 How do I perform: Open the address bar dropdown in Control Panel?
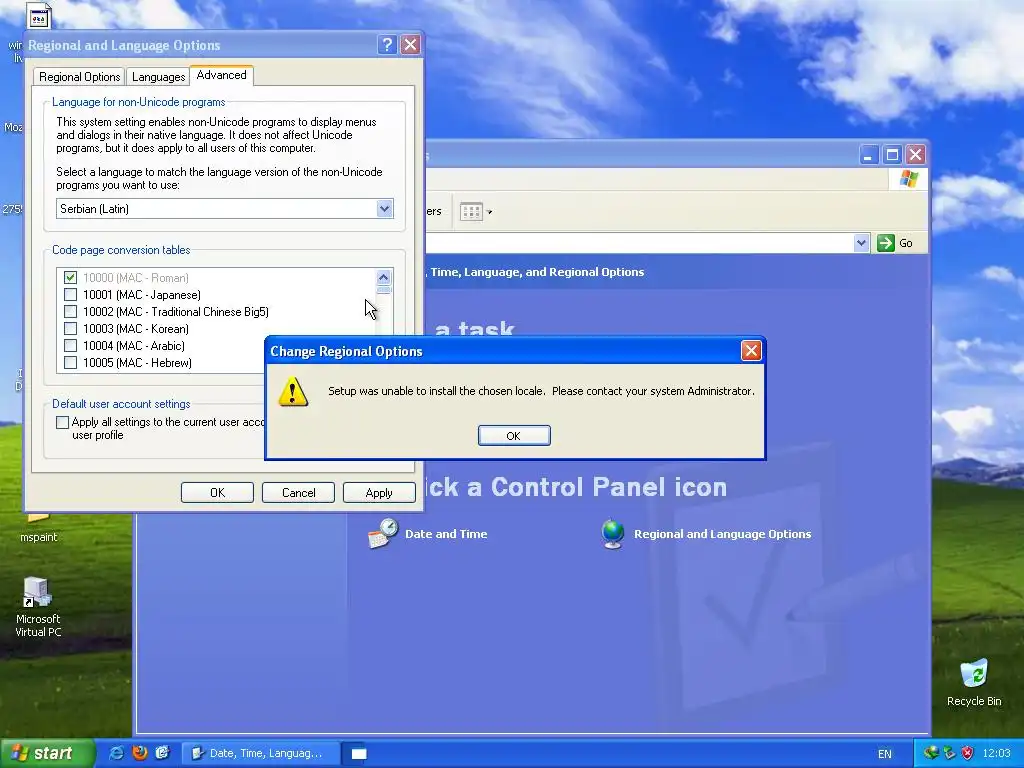click(x=861, y=243)
